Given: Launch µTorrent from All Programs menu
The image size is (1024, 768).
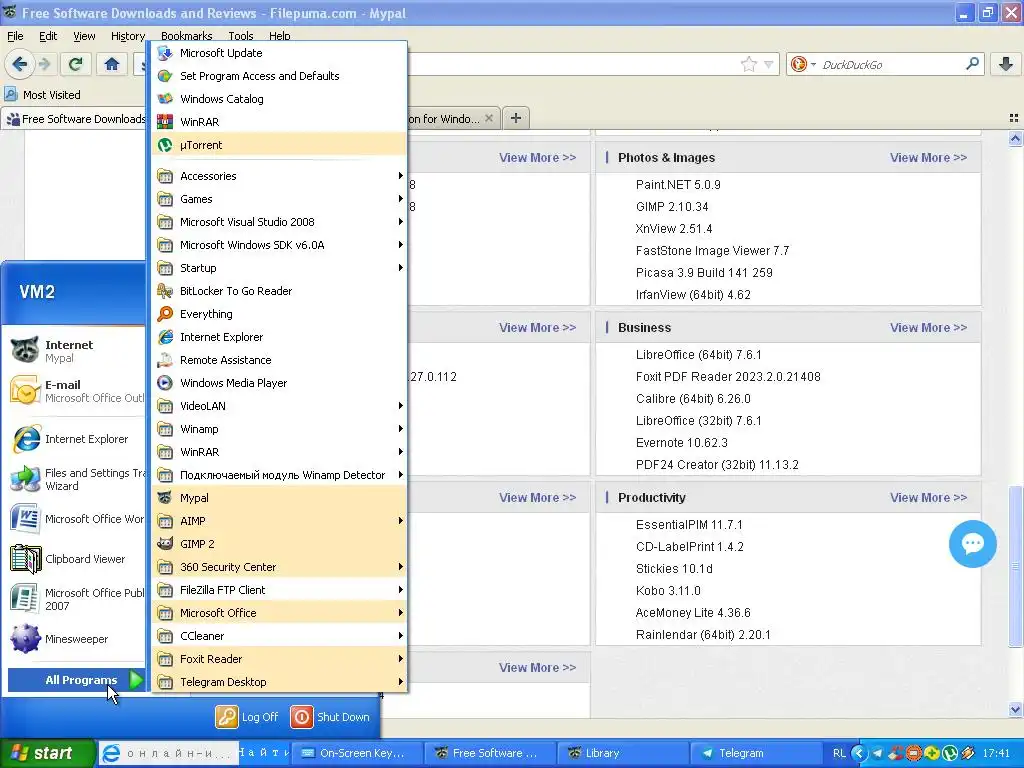Looking at the screenshot, I should tap(280, 145).
